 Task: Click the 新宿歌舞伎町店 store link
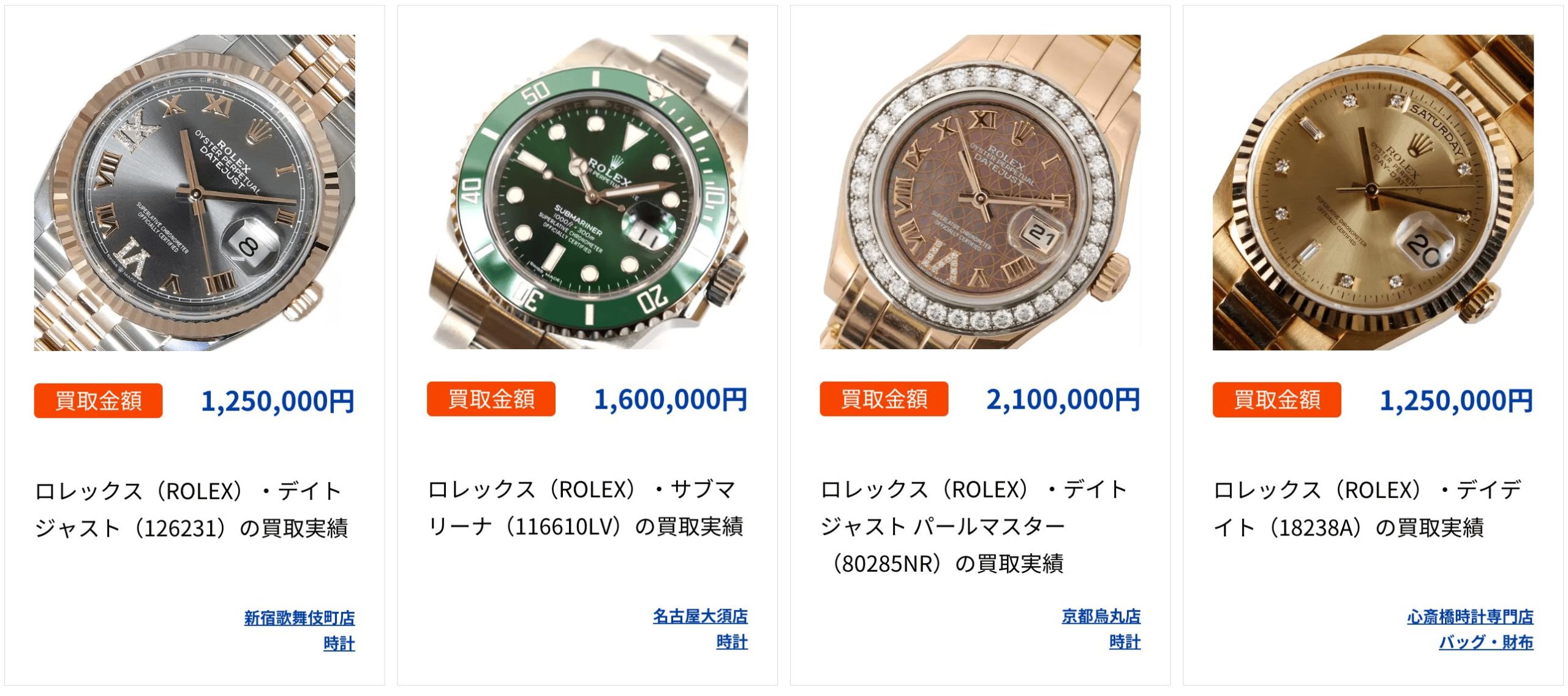coord(300,618)
